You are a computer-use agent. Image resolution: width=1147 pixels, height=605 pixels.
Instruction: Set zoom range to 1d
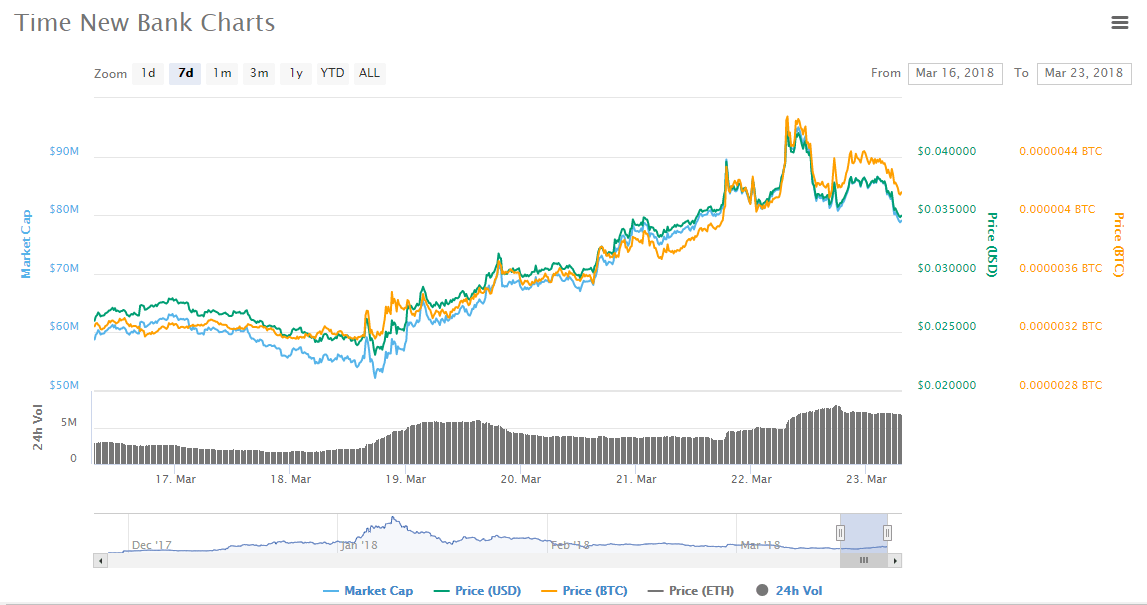(148, 73)
